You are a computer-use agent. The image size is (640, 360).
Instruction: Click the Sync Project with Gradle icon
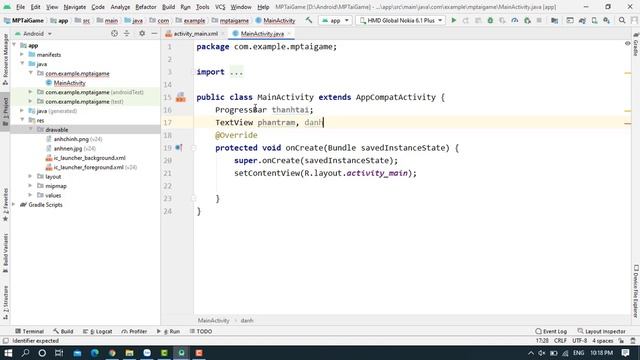click(x=582, y=20)
